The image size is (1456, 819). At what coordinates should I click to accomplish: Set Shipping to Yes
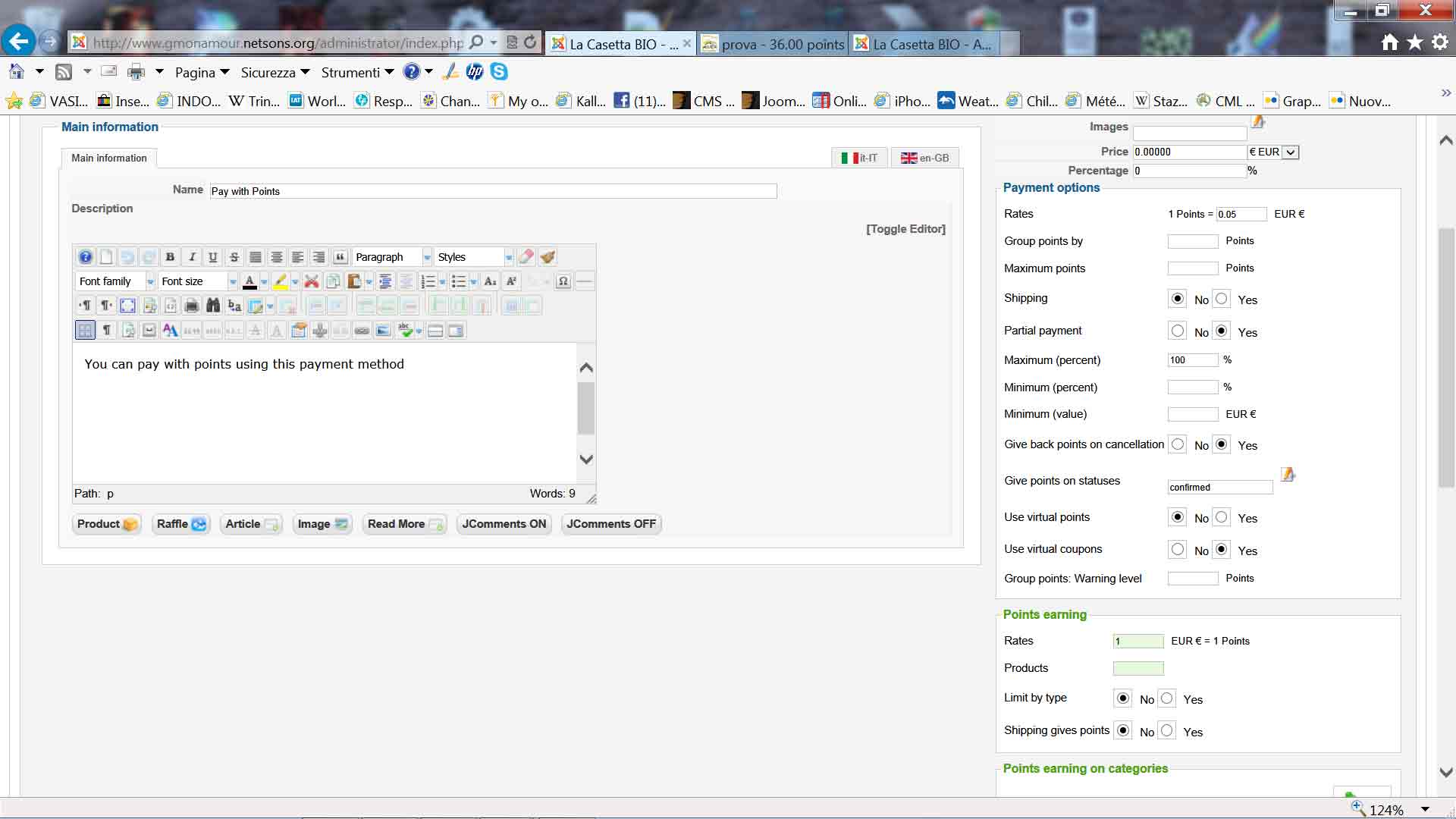point(1222,299)
